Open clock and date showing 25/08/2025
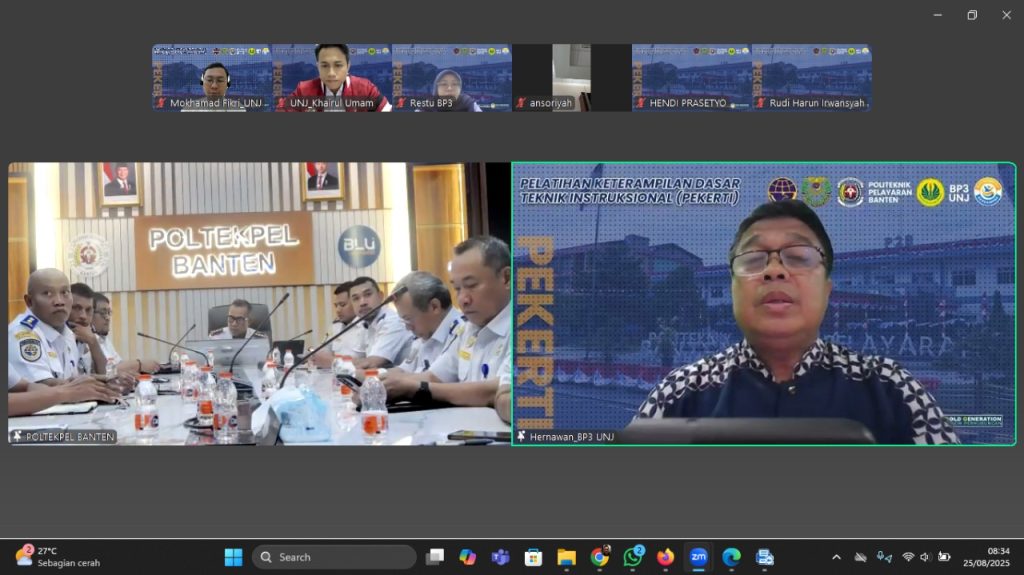The width and height of the screenshot is (1024, 575). (985, 557)
